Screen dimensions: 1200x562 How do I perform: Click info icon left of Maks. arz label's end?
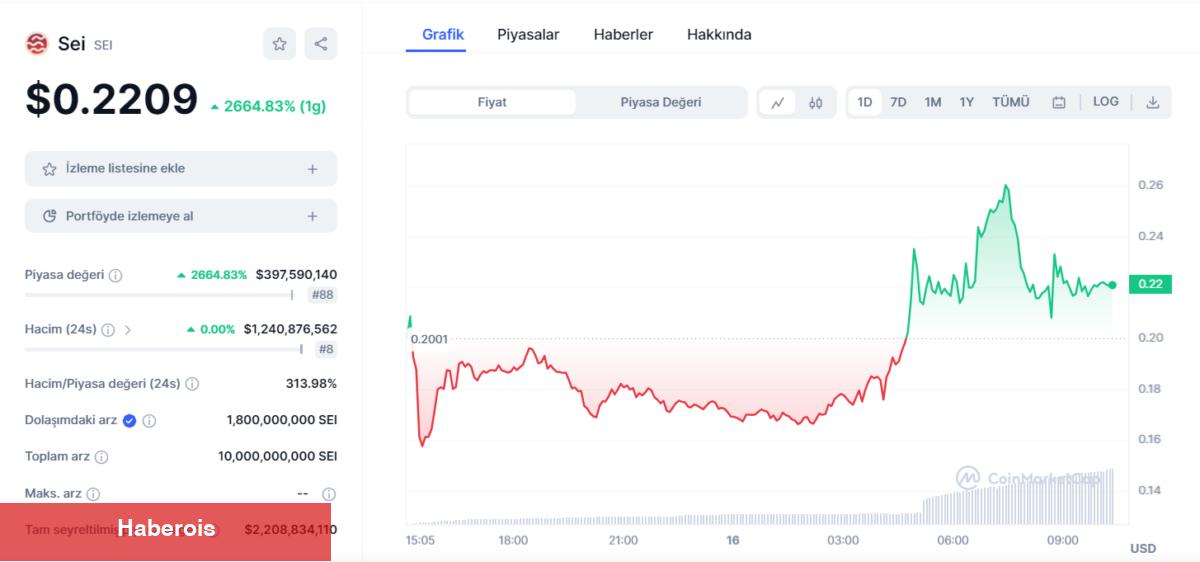93,494
